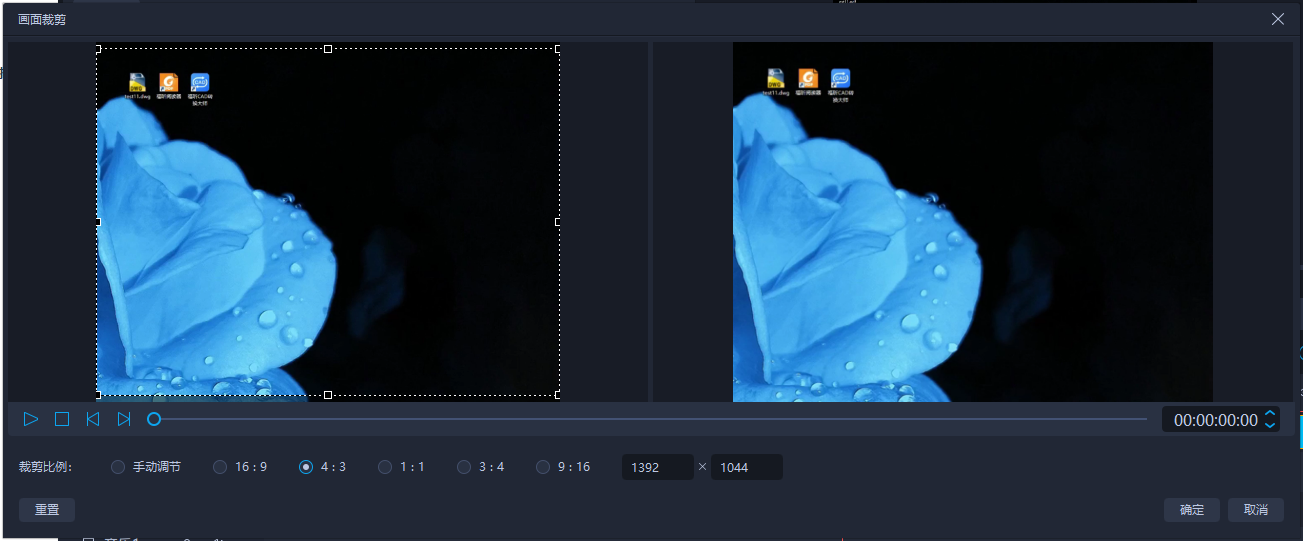Pick the 1:1 square crop ratio
Viewport: 1303px width, 541px height.
point(385,467)
